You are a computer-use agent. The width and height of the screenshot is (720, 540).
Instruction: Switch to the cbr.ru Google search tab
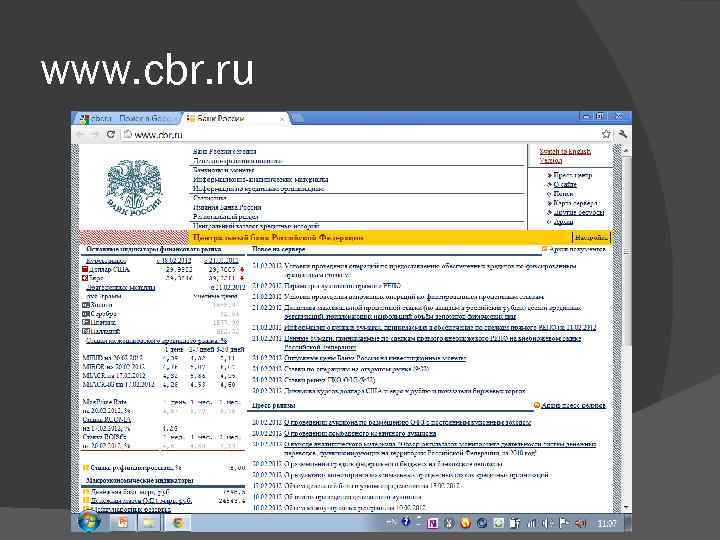click(126, 118)
